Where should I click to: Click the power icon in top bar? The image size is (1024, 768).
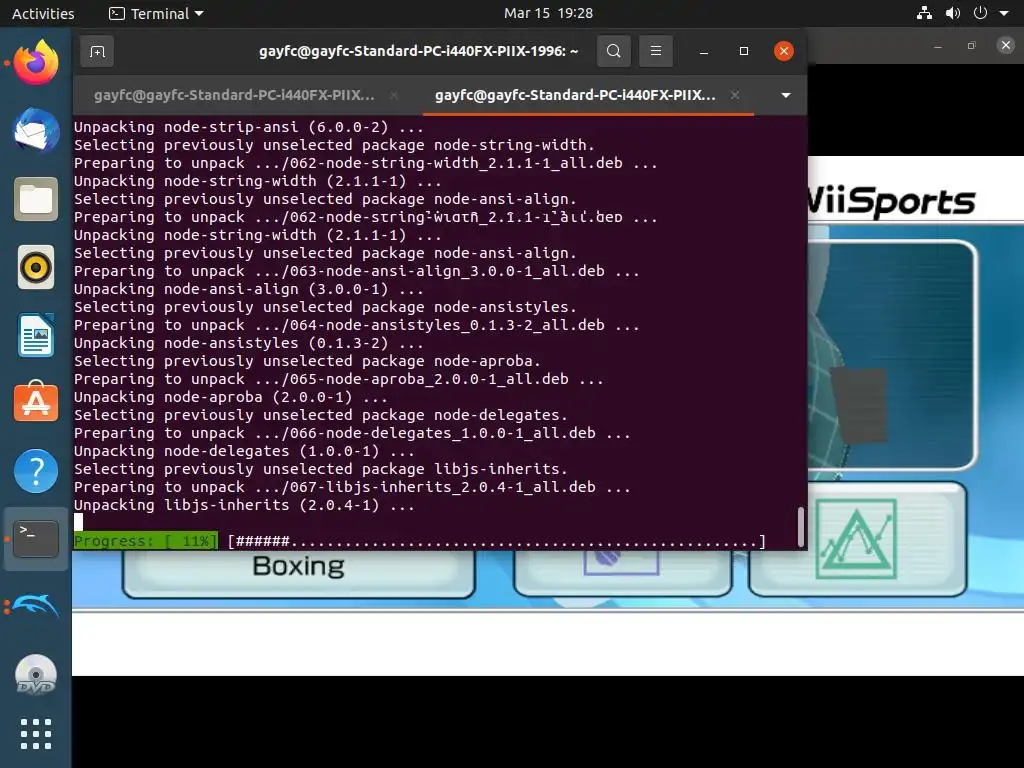980,13
